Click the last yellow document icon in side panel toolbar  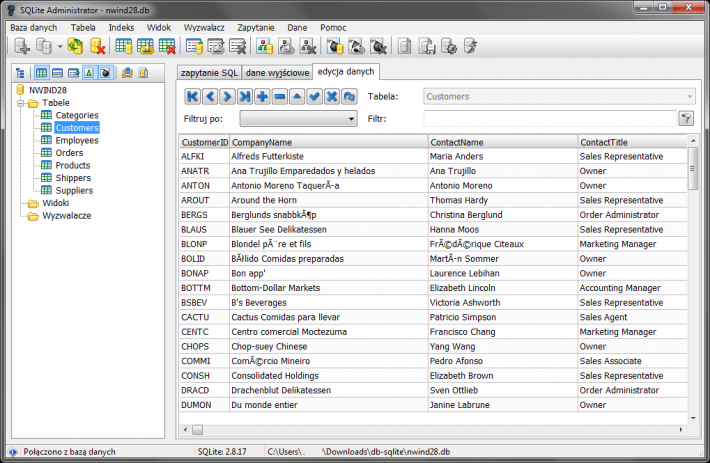(143, 73)
